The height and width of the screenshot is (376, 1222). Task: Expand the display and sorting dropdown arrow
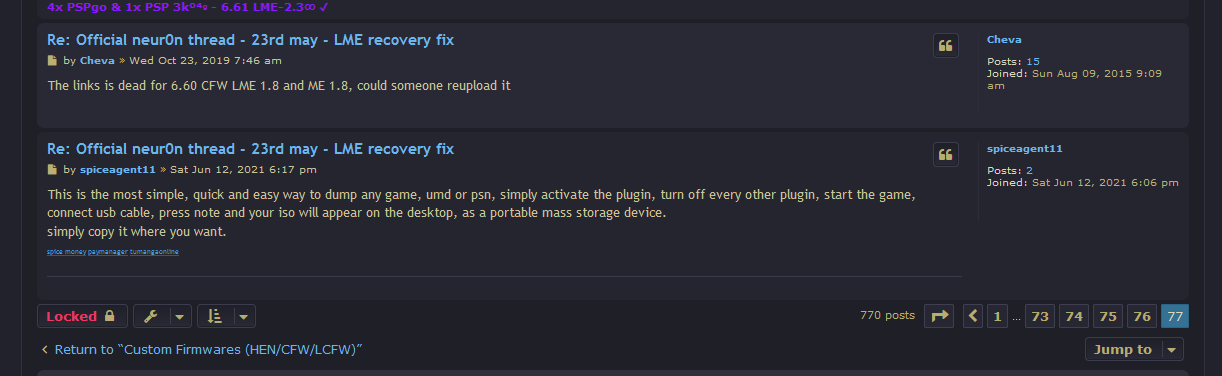244,316
